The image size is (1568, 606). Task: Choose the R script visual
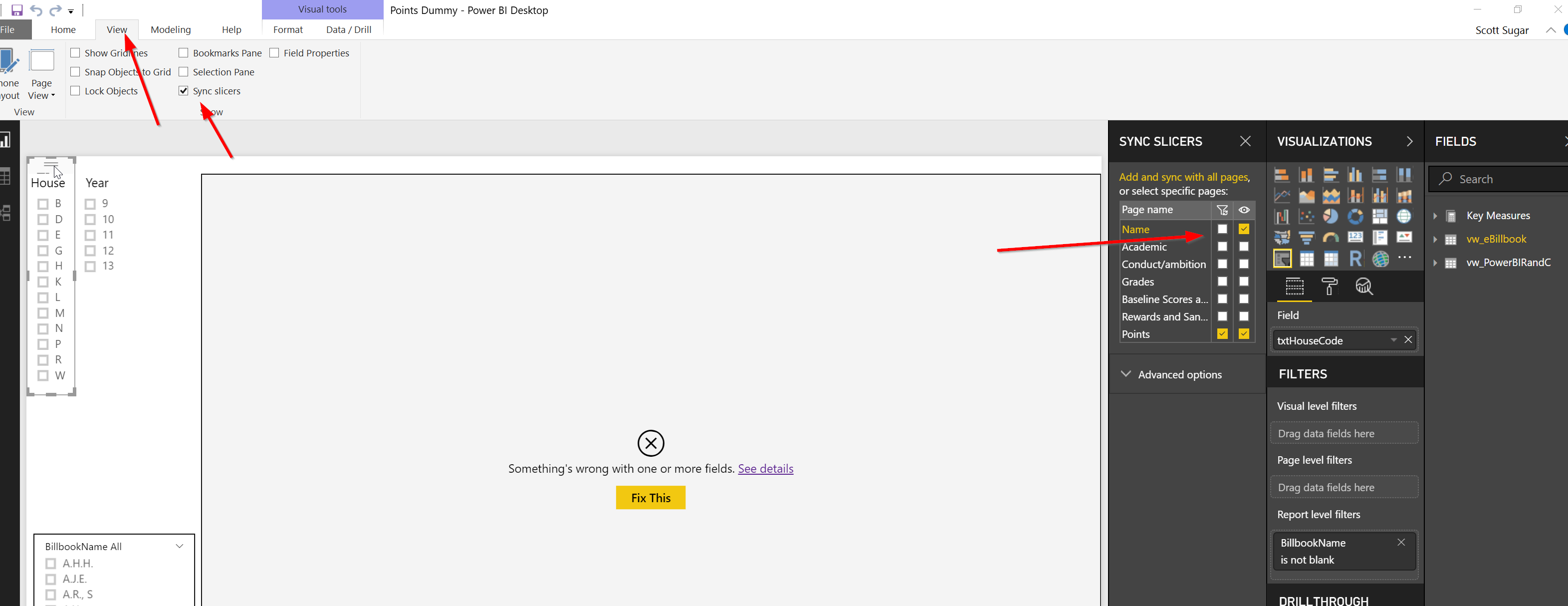click(1355, 259)
